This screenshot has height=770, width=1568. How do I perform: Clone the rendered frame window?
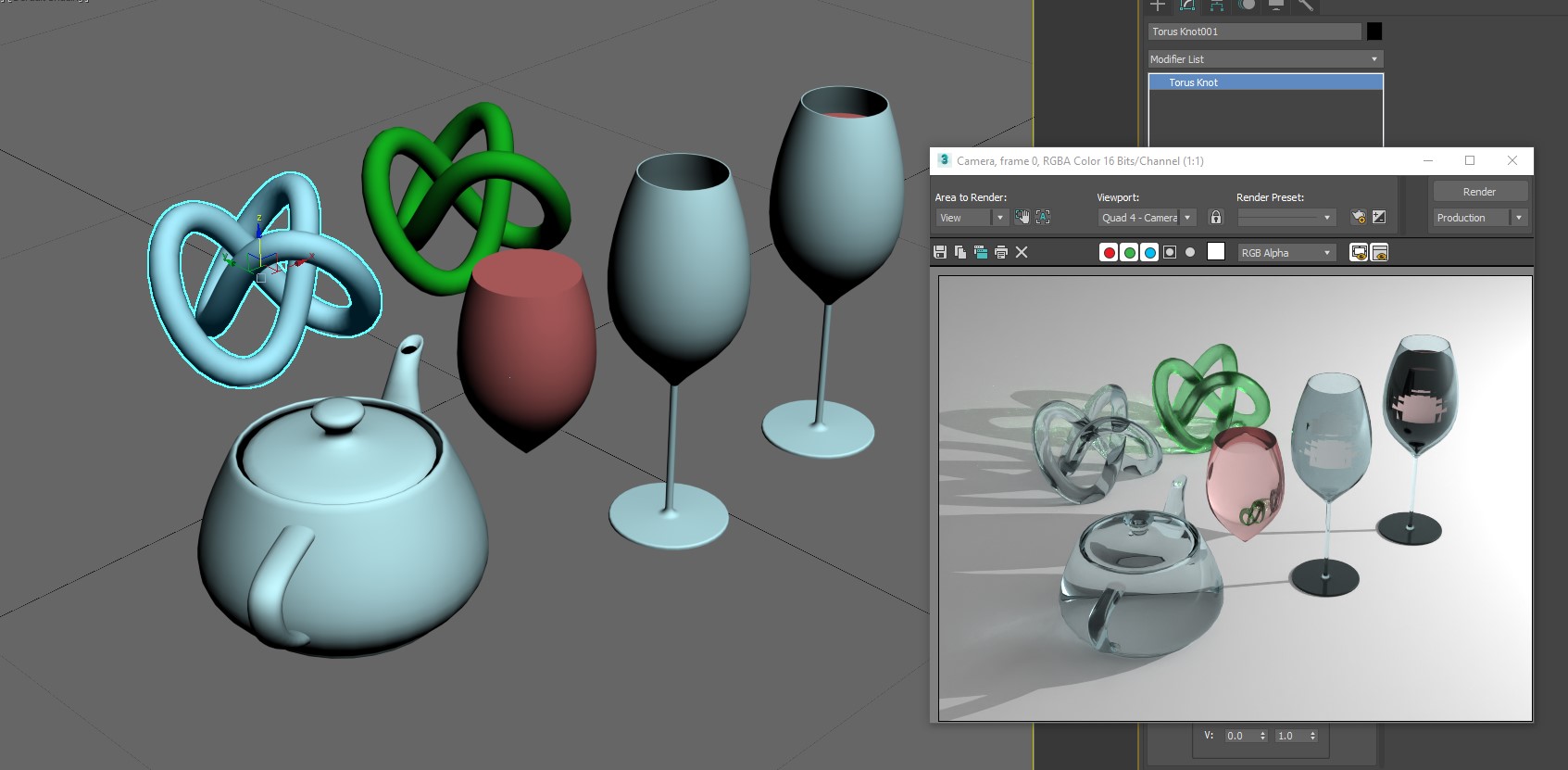click(981, 252)
